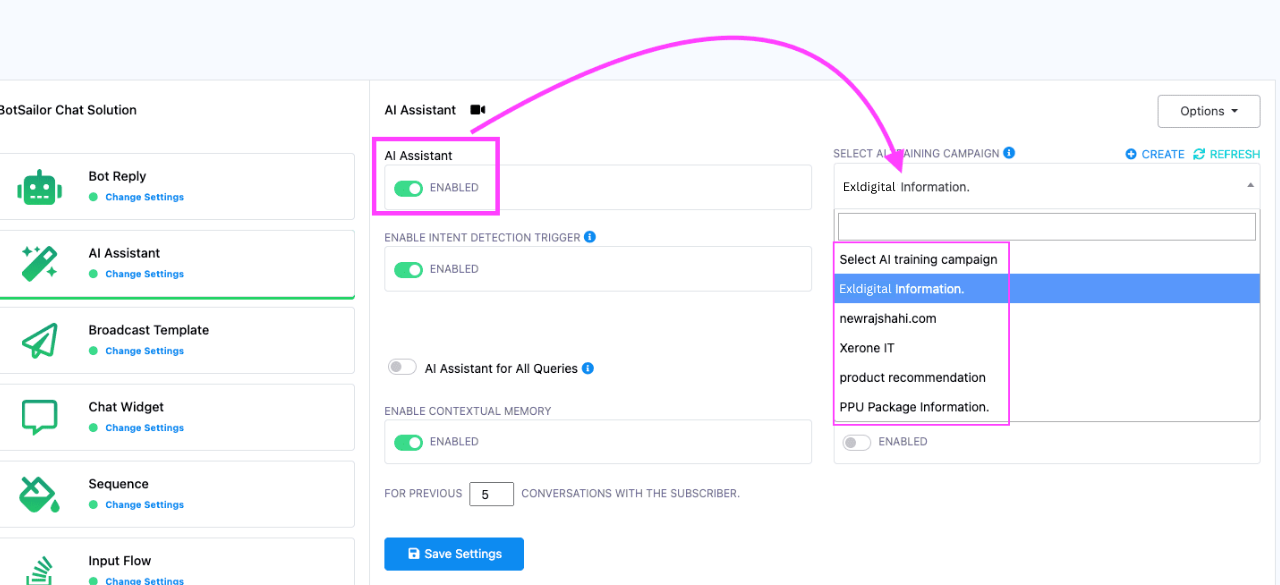Click info icon beside Intent Detection Trigger
The image size is (1280, 585).
click(590, 237)
